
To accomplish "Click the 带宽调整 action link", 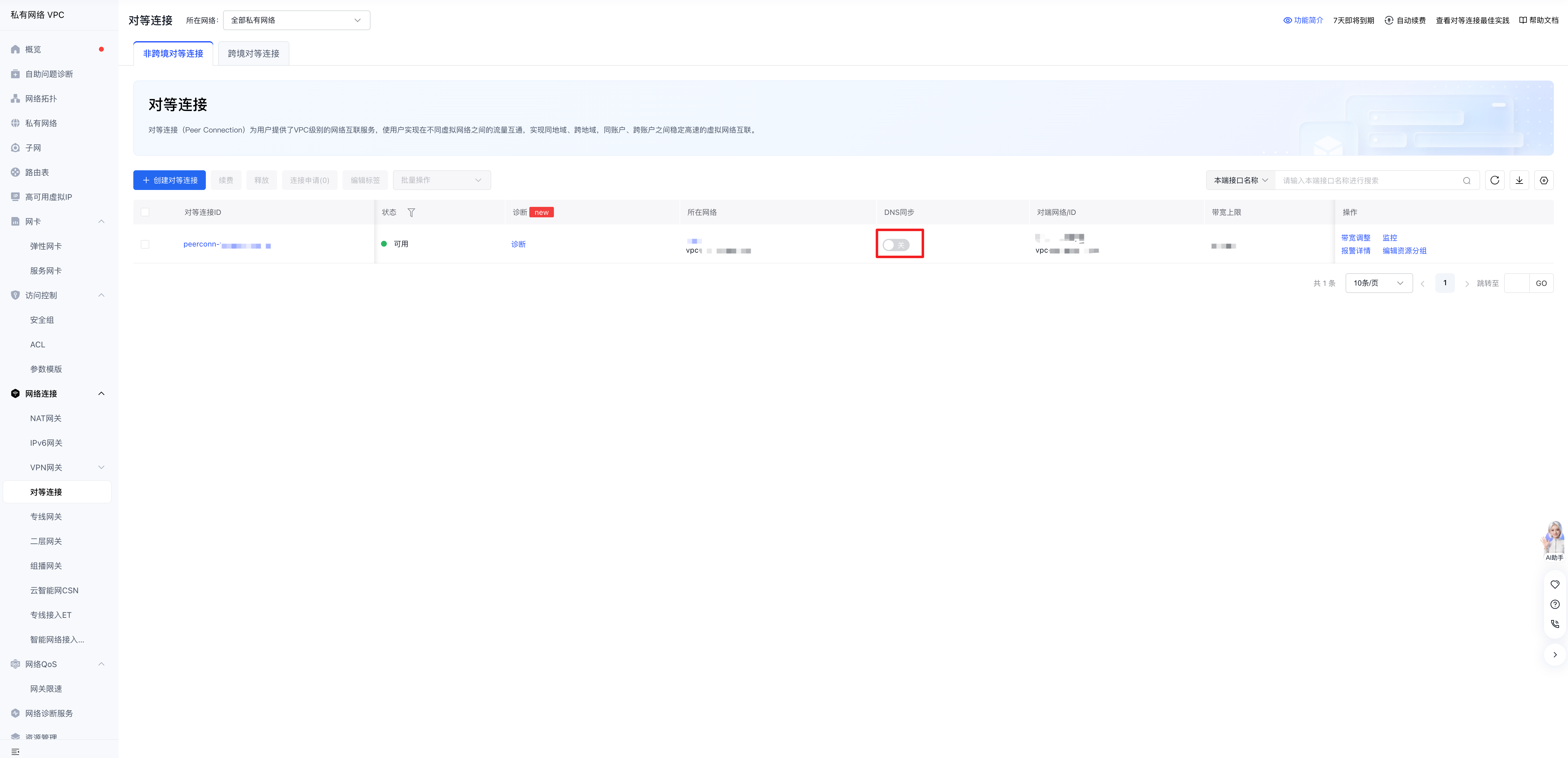I will (x=1356, y=238).
